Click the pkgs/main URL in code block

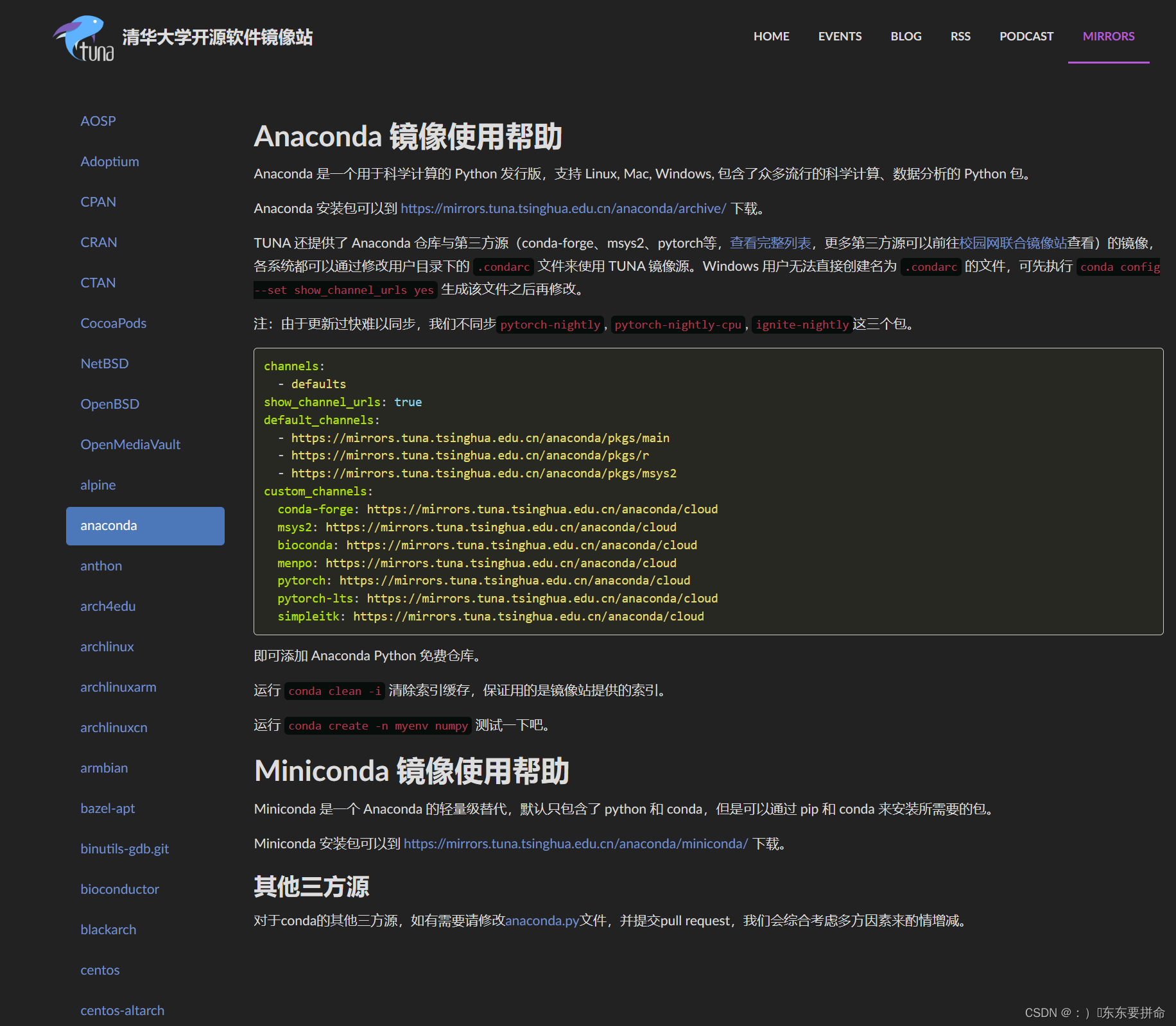[x=480, y=438]
